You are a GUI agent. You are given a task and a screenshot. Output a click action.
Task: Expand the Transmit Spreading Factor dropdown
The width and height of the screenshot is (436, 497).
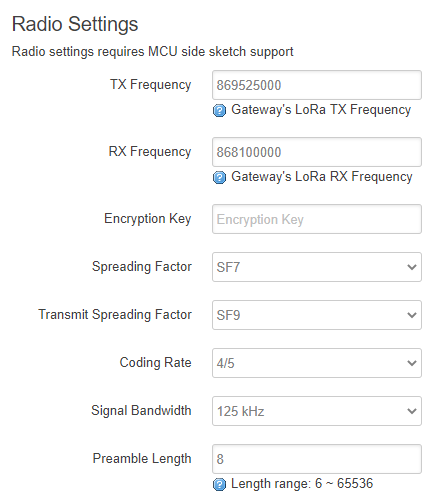tap(317, 315)
